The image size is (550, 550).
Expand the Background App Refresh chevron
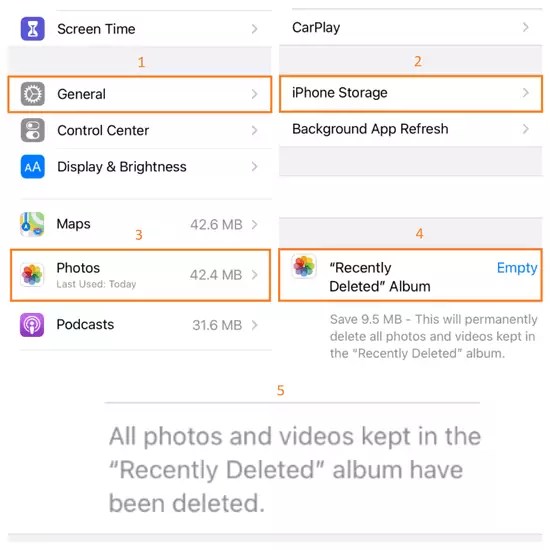pos(525,129)
